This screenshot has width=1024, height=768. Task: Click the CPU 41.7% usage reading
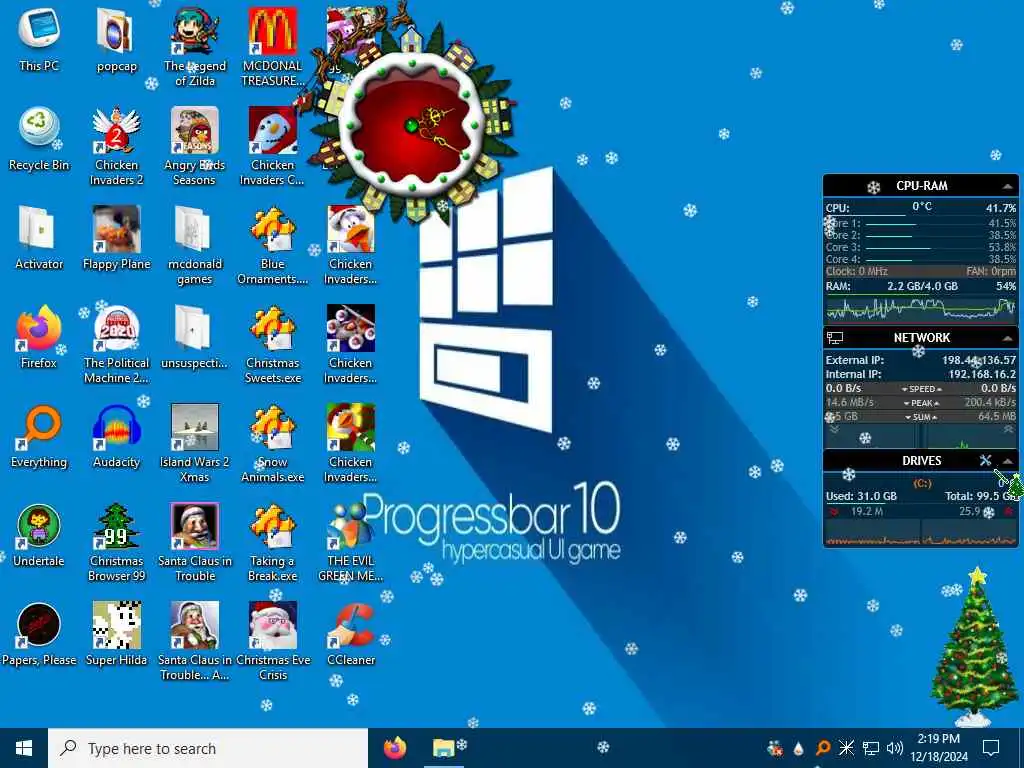[x=1000, y=208]
